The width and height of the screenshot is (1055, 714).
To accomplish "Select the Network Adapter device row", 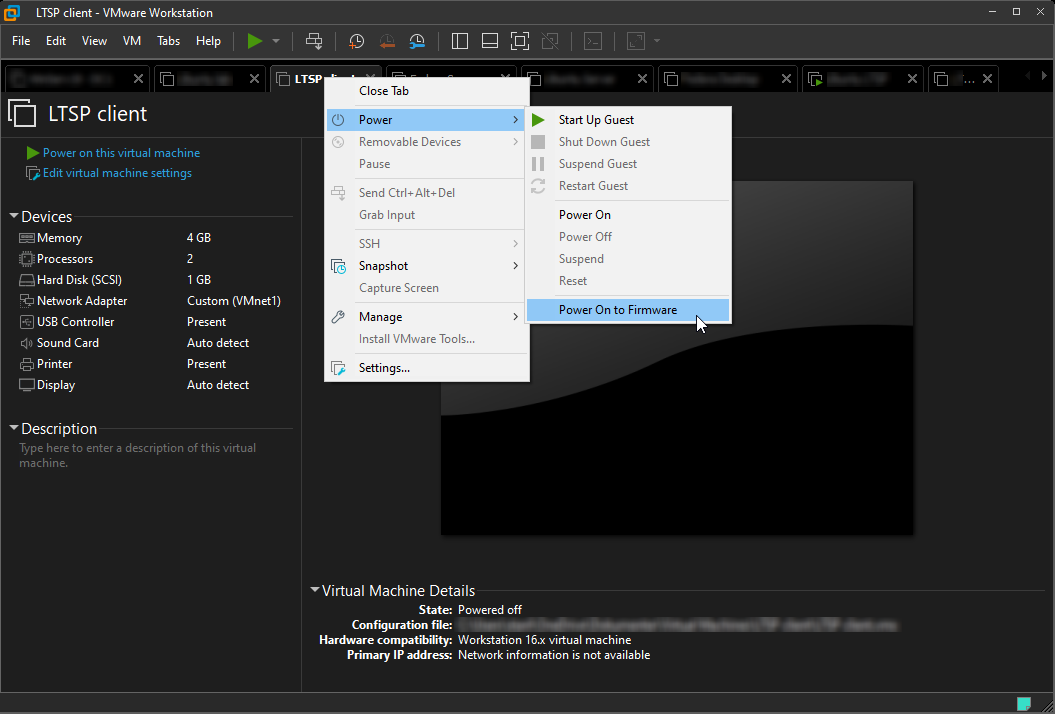I will pyautogui.click(x=152, y=301).
